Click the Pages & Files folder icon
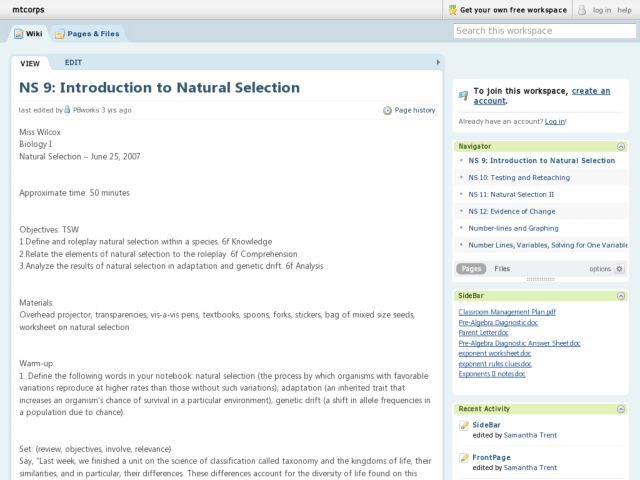Screen dimensions: 640x480 tap(60, 34)
